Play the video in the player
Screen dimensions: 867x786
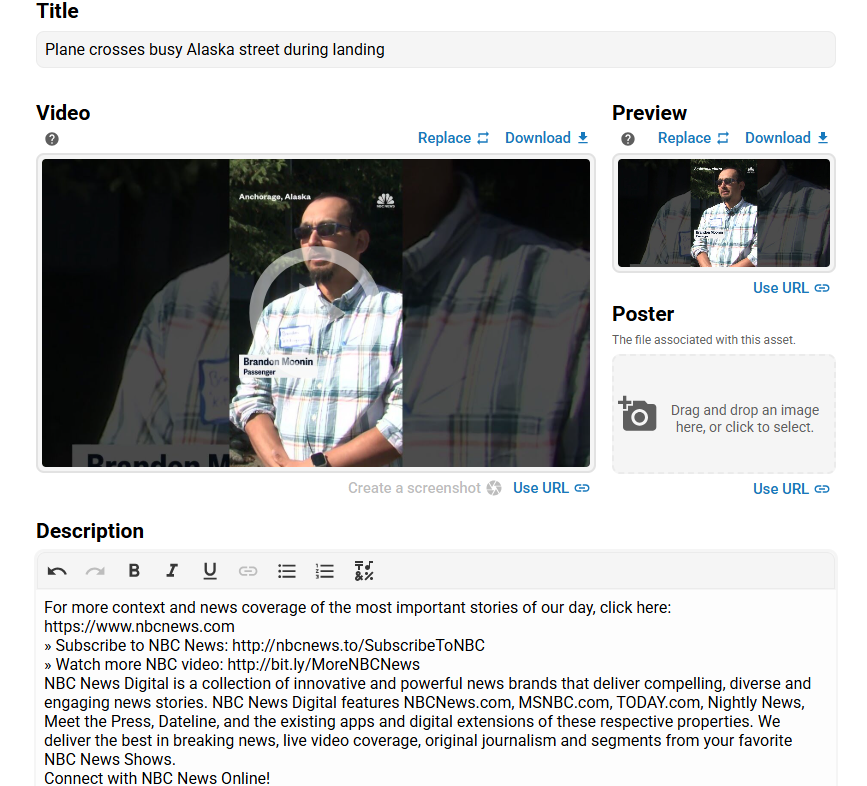[315, 312]
